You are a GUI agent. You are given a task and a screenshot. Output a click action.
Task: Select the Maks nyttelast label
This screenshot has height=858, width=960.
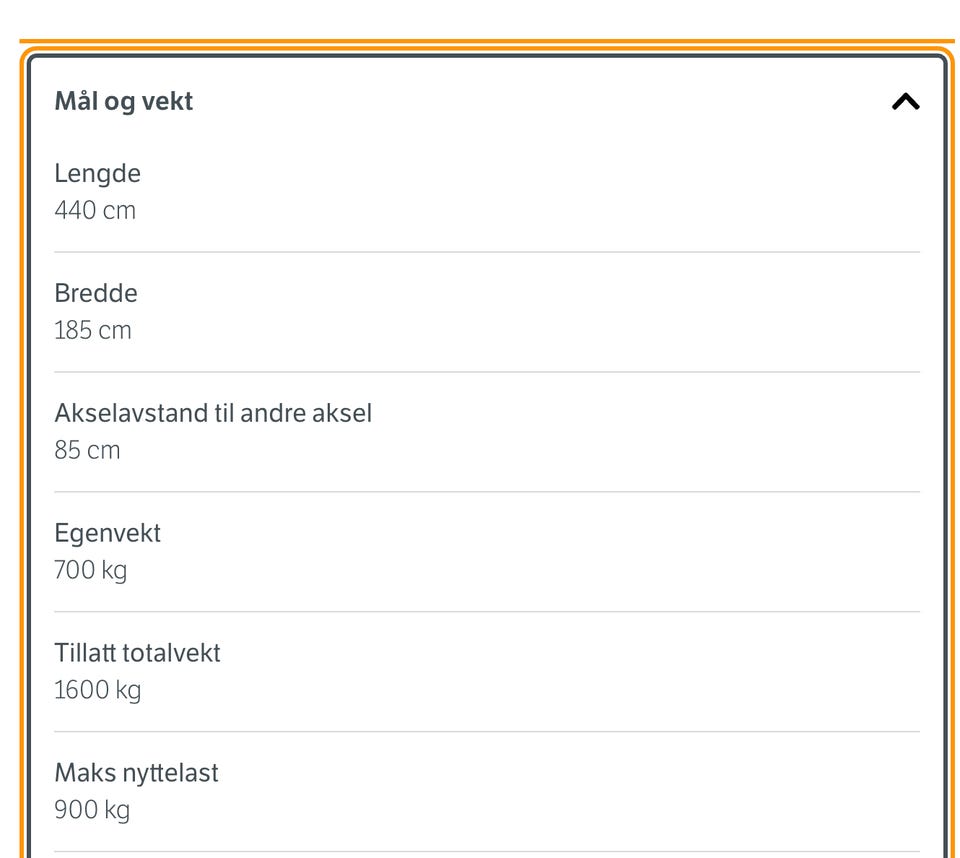click(x=137, y=773)
